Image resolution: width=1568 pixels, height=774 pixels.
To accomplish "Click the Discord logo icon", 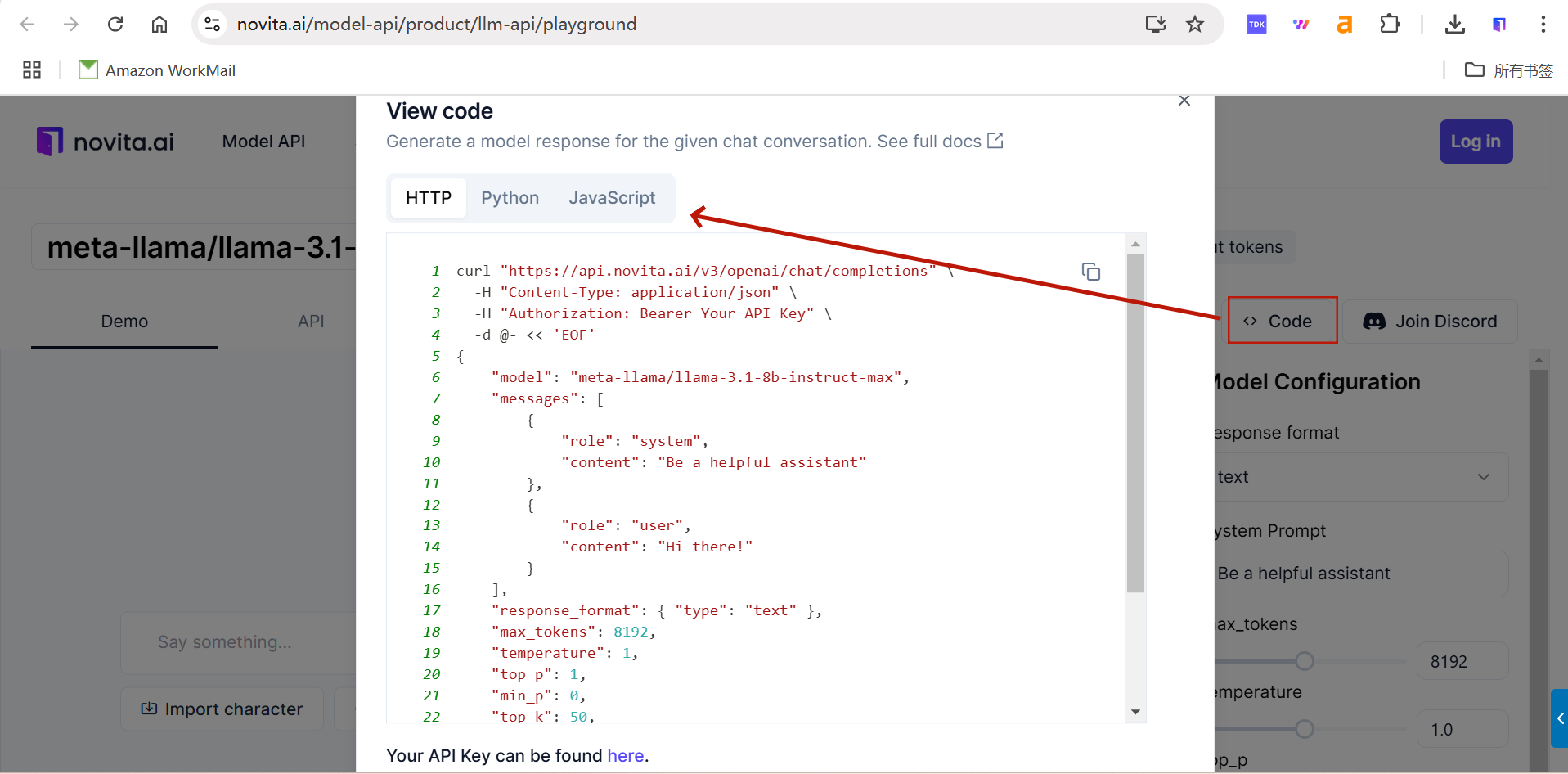I will tap(1374, 322).
